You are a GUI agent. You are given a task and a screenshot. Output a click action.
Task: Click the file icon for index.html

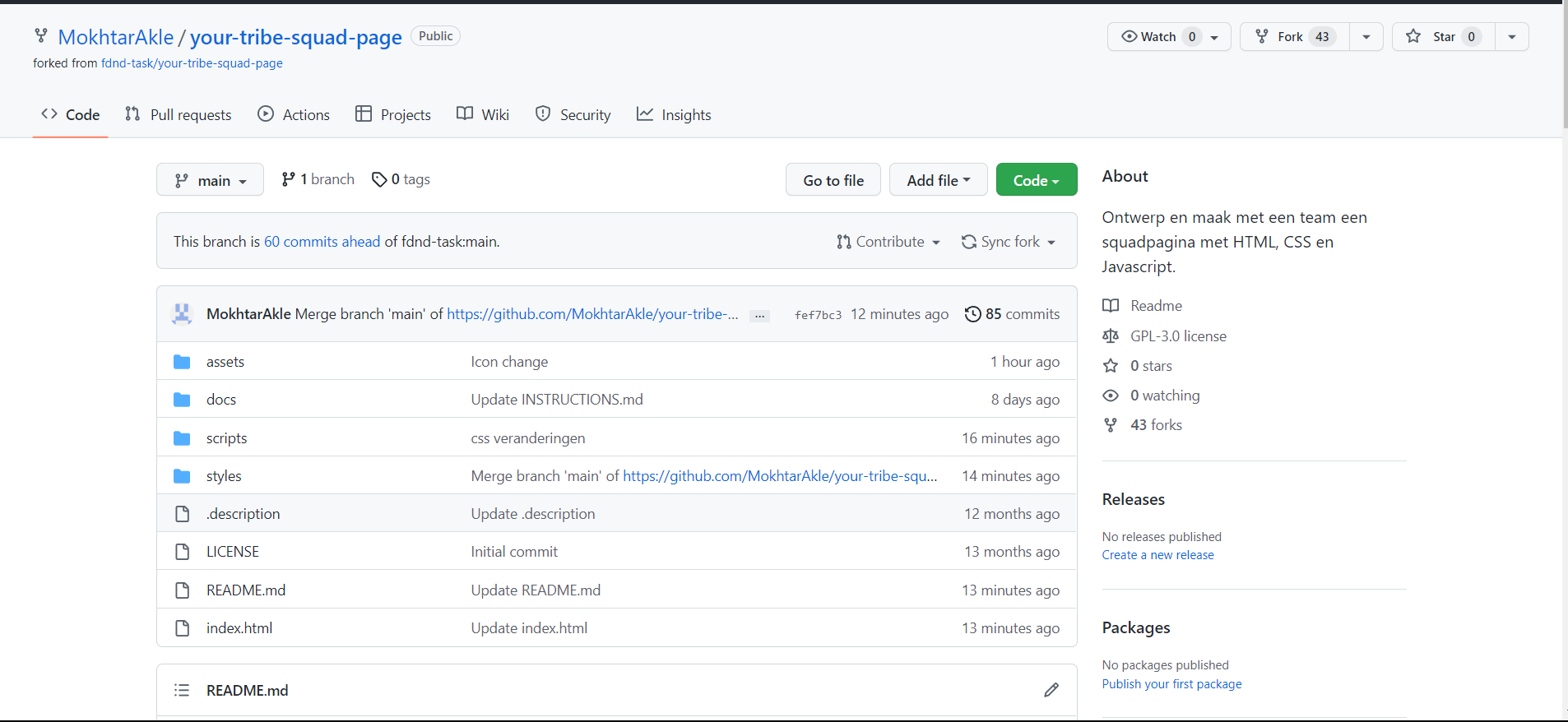coord(182,628)
